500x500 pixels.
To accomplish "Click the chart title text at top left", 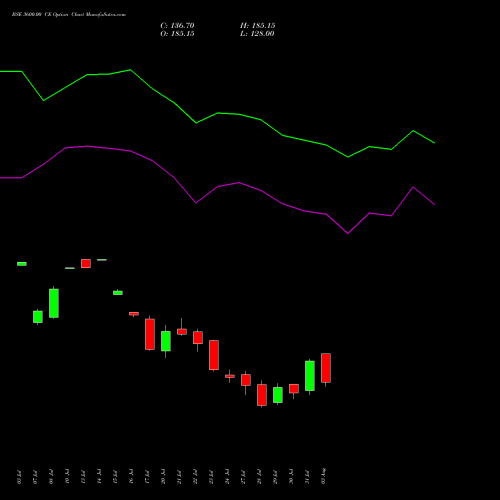I will (x=69, y=15).
